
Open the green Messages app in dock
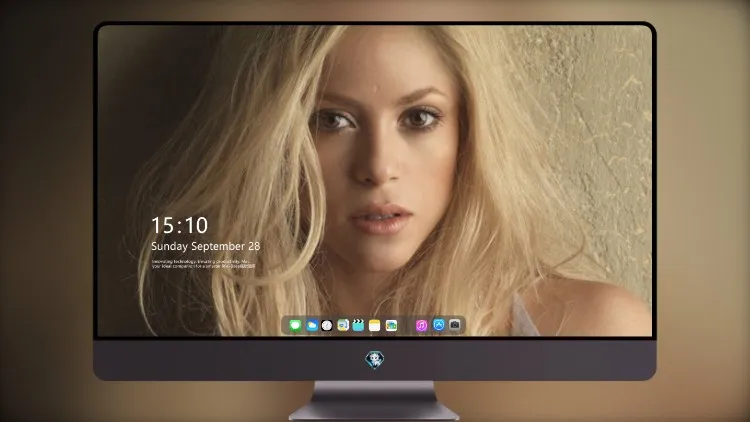(x=295, y=325)
